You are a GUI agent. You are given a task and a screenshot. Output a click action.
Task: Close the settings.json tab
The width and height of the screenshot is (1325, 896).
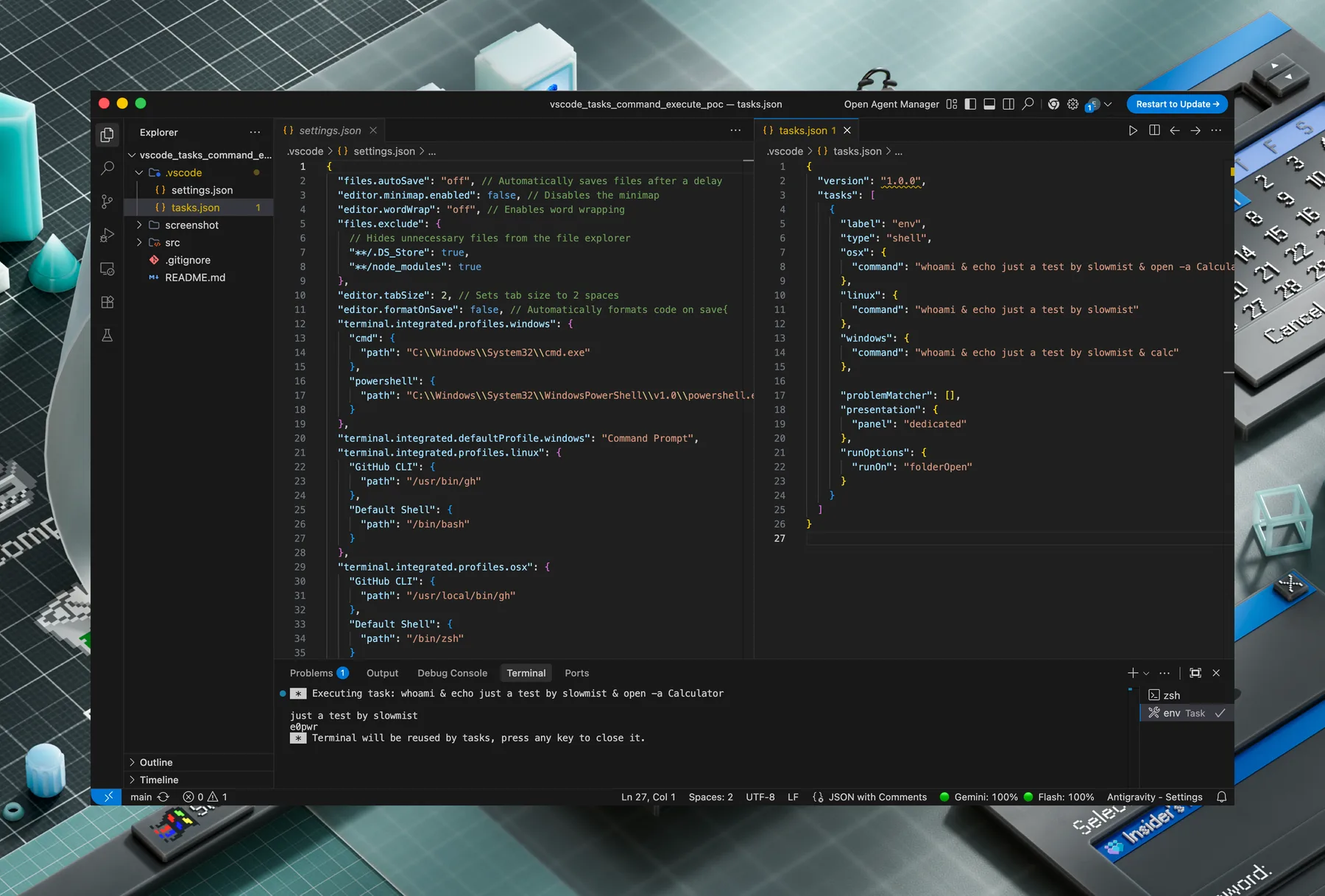373,130
